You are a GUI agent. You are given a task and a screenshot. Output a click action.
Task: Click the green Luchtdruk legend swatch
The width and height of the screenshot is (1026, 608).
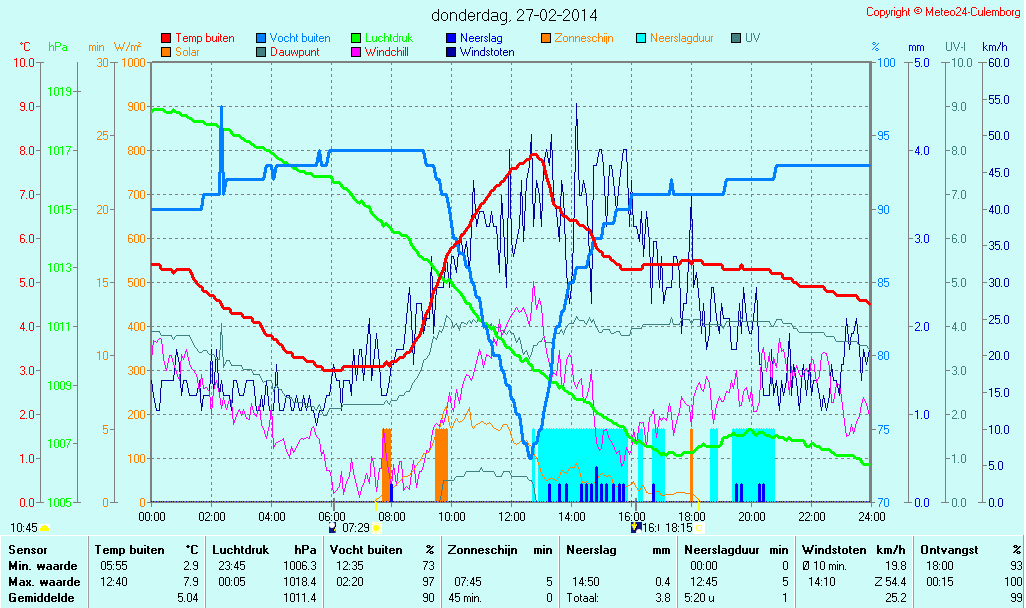355,38
